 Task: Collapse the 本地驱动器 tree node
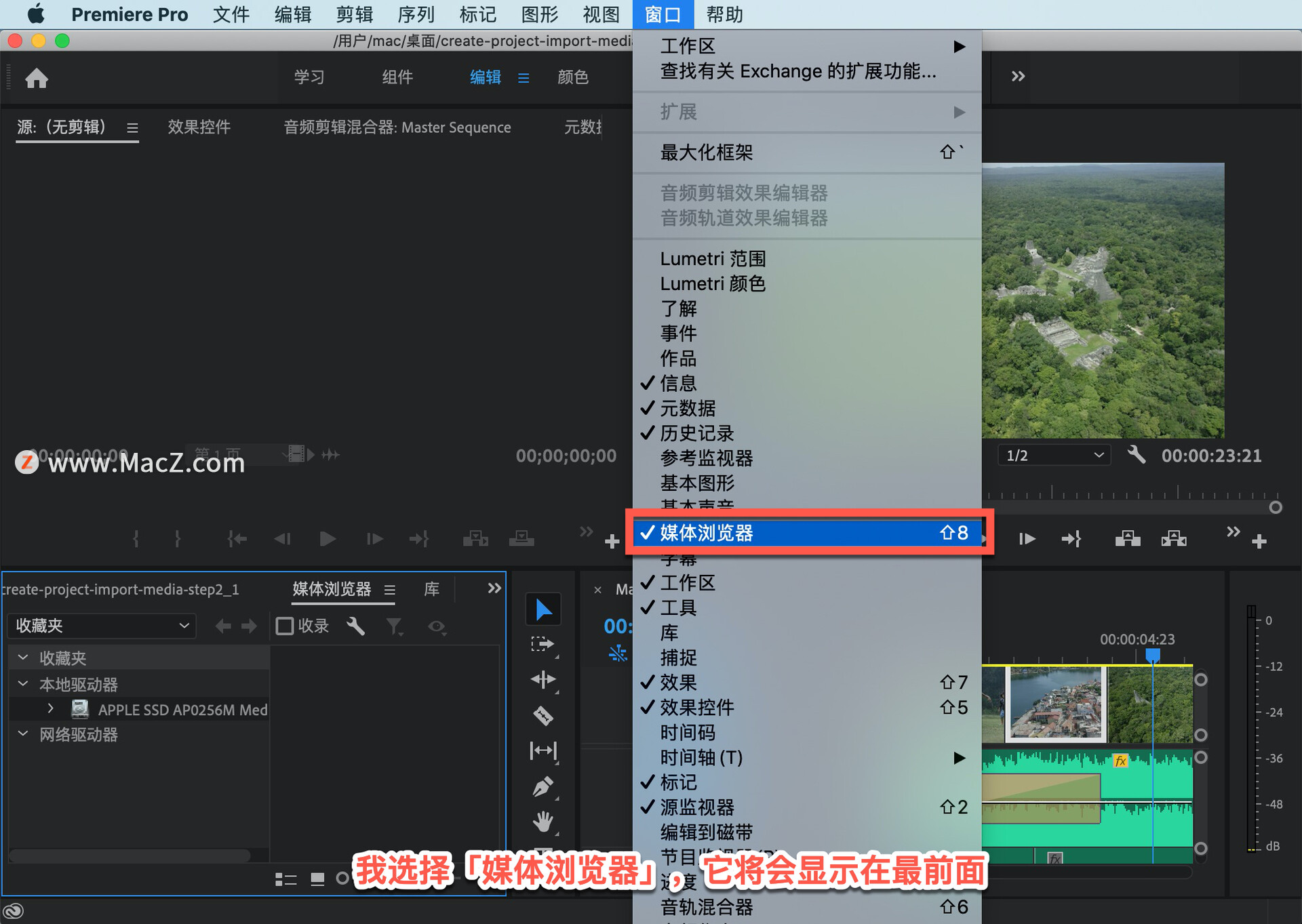[23, 684]
